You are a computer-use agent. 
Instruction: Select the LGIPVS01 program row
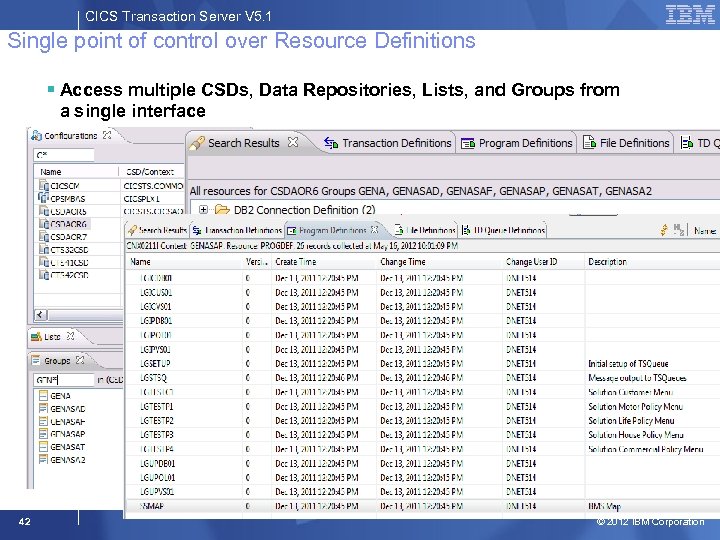pos(422,349)
